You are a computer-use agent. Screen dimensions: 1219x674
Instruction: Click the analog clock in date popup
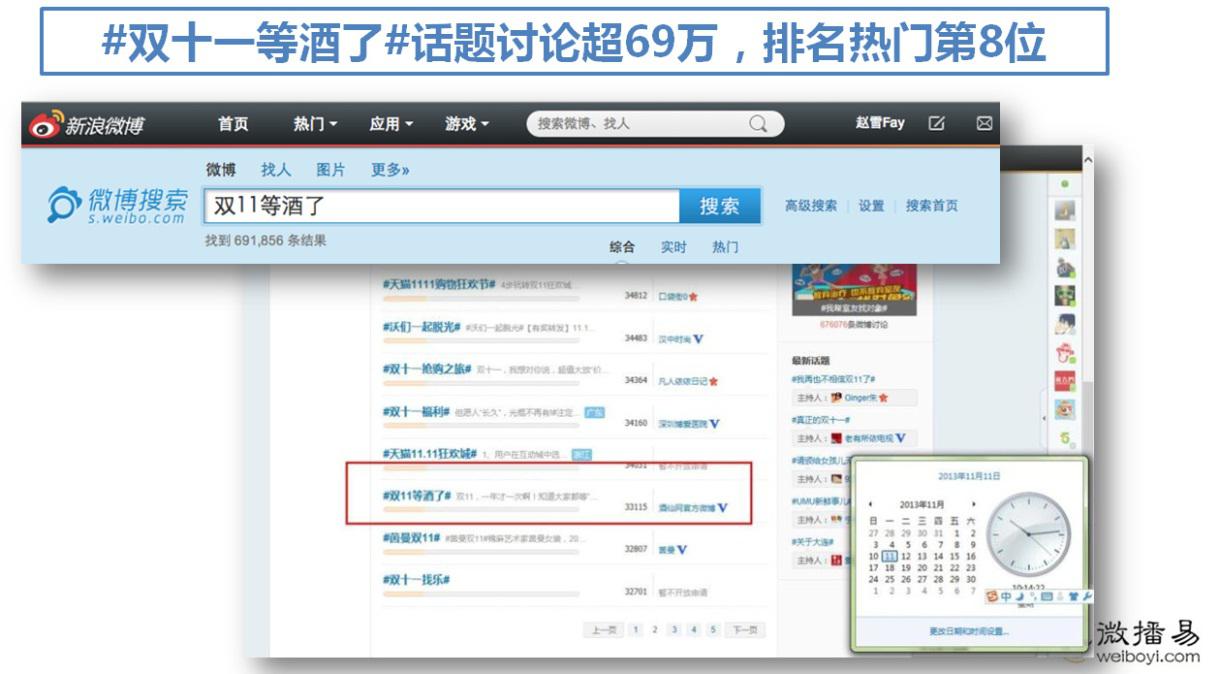pos(1028,535)
